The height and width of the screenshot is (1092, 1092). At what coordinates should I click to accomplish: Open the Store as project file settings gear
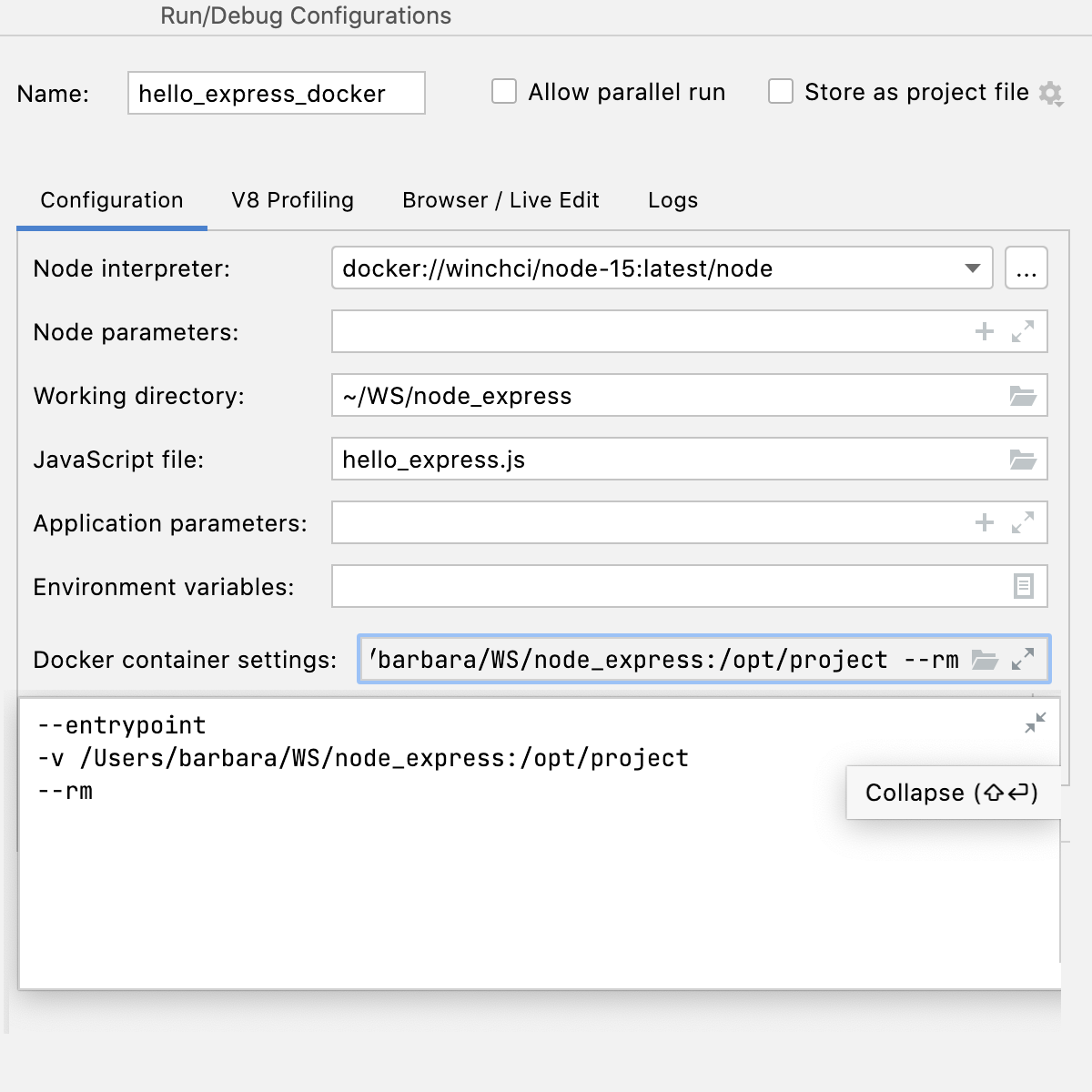[1051, 92]
